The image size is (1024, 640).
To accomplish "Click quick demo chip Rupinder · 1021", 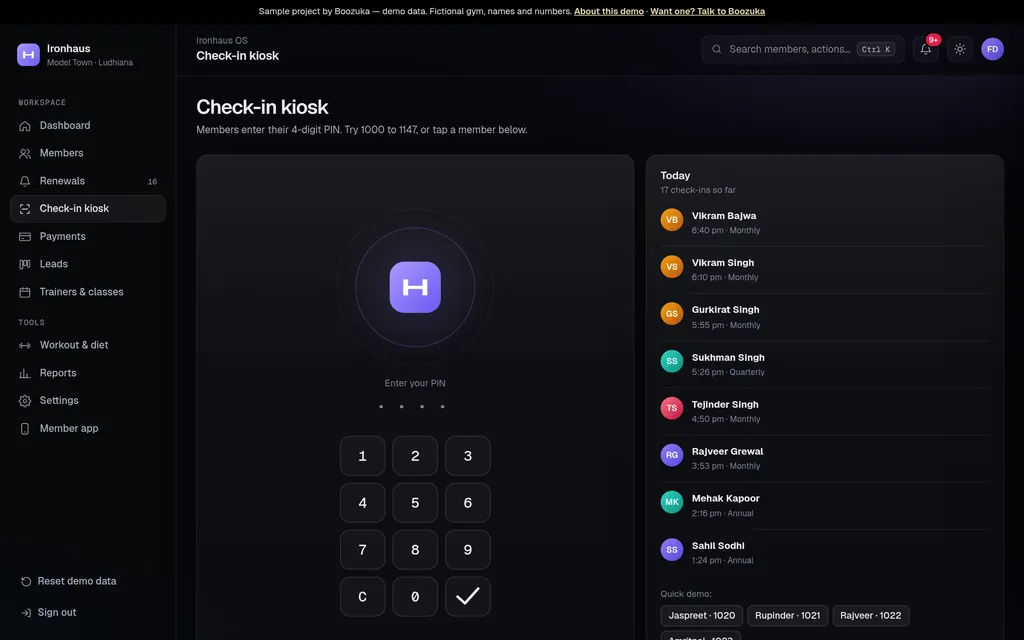I will 788,616.
